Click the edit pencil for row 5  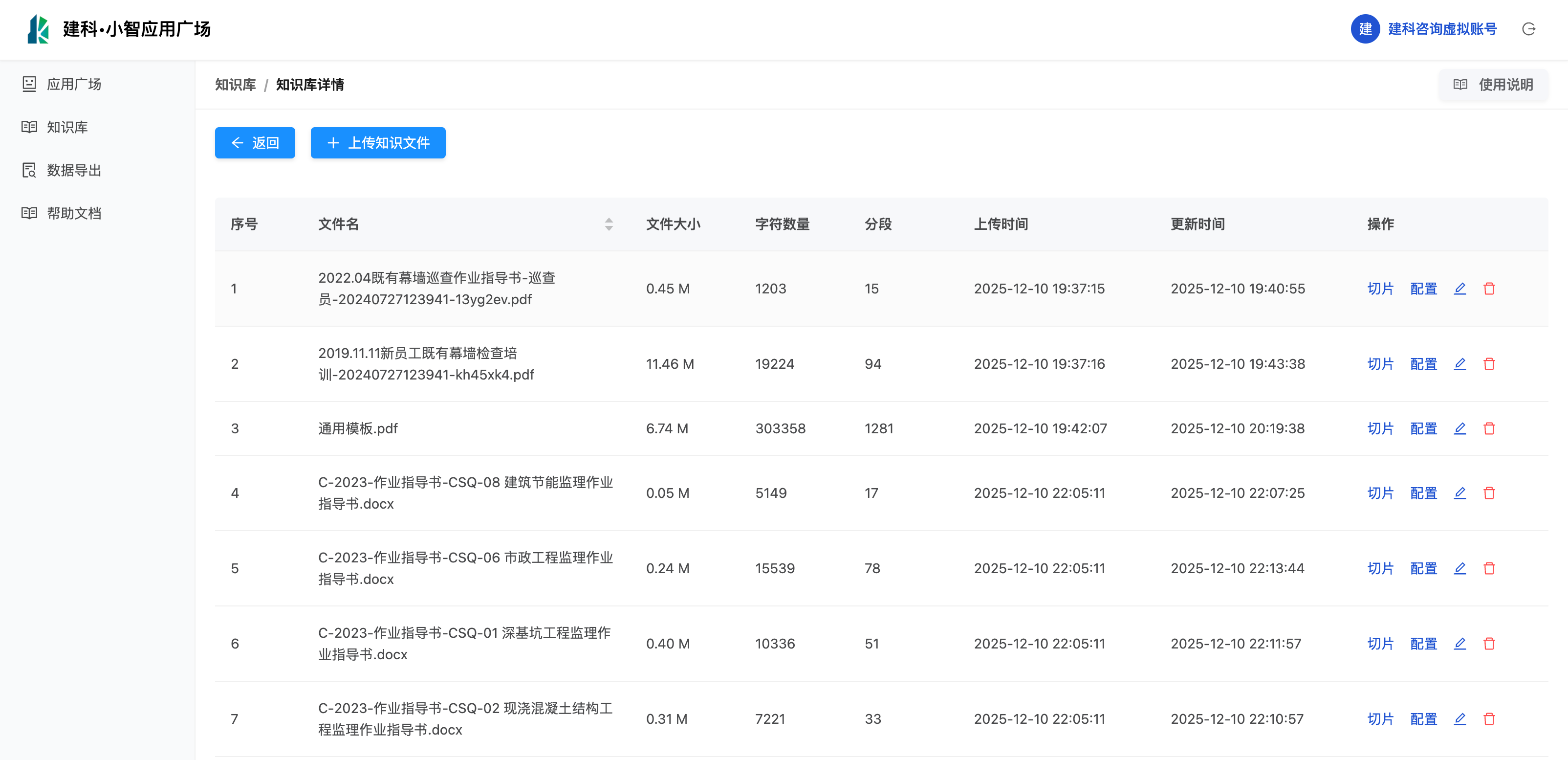[1459, 568]
